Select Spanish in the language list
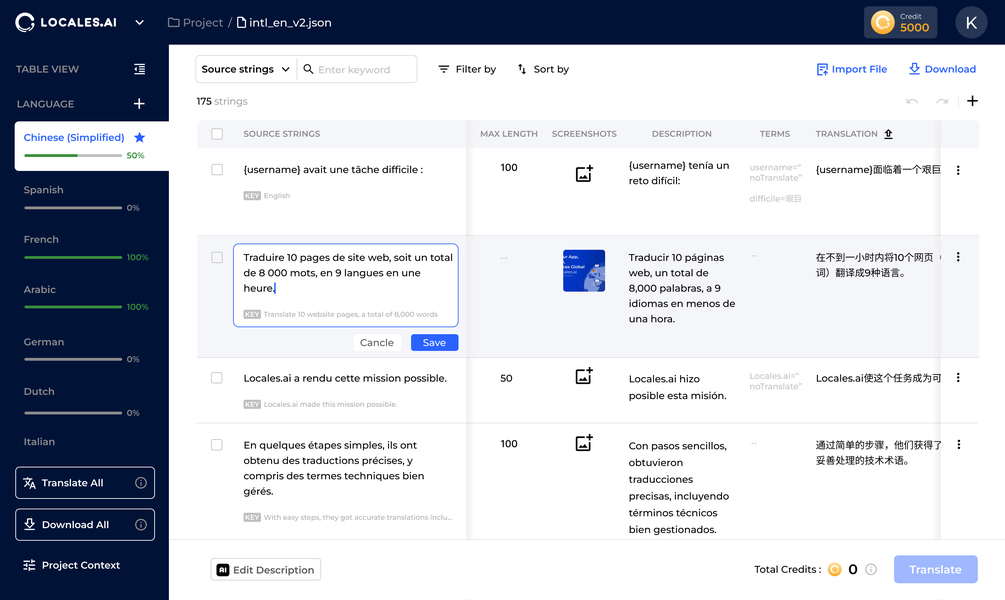Screen dimensions: 1005x600 pos(44,190)
